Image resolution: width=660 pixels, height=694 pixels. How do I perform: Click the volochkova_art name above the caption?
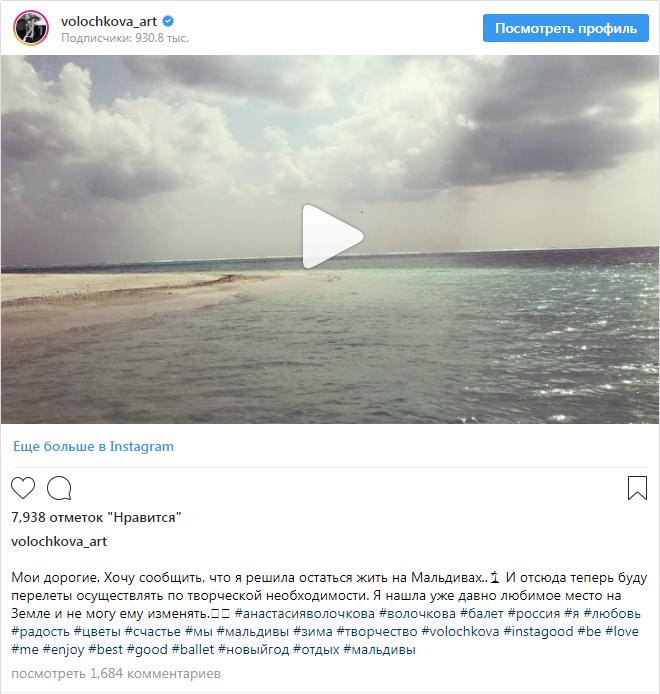[x=59, y=541]
